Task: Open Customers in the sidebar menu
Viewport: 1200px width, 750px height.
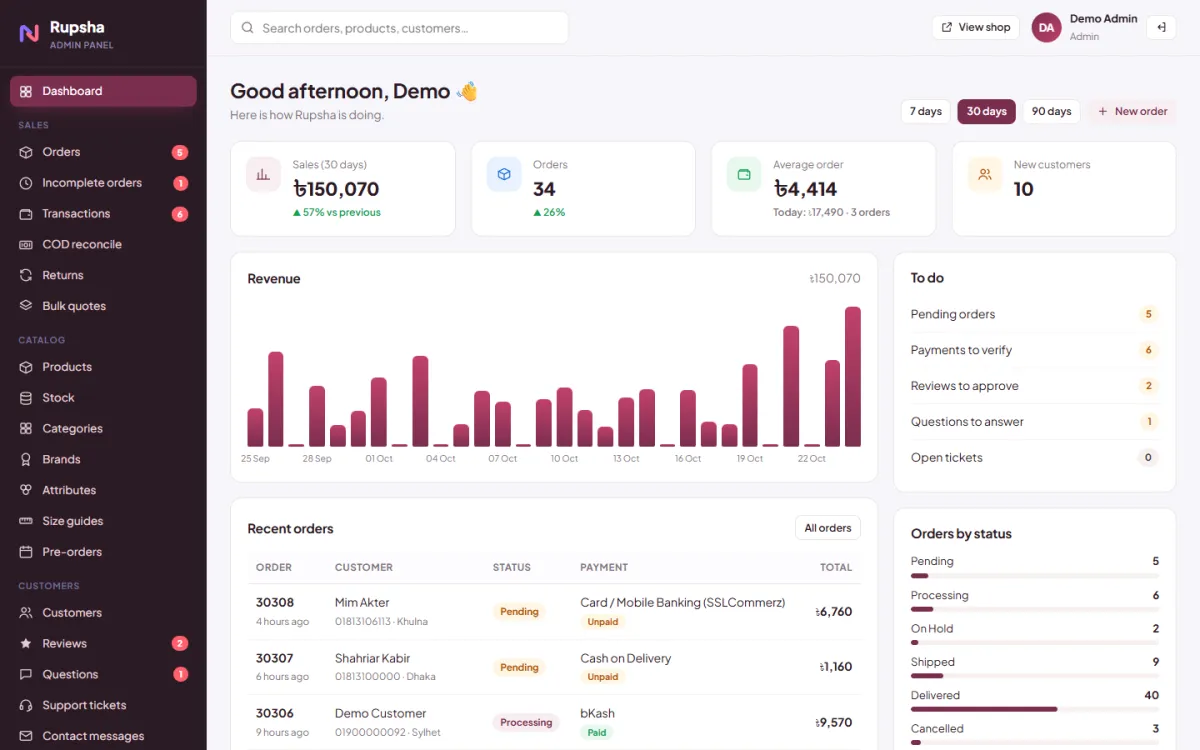Action: pos(103,612)
